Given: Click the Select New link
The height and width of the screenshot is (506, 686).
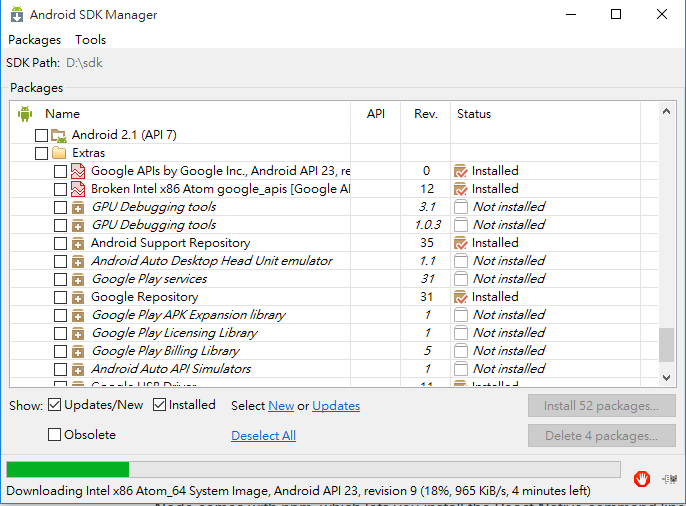Looking at the screenshot, I should coord(281,406).
